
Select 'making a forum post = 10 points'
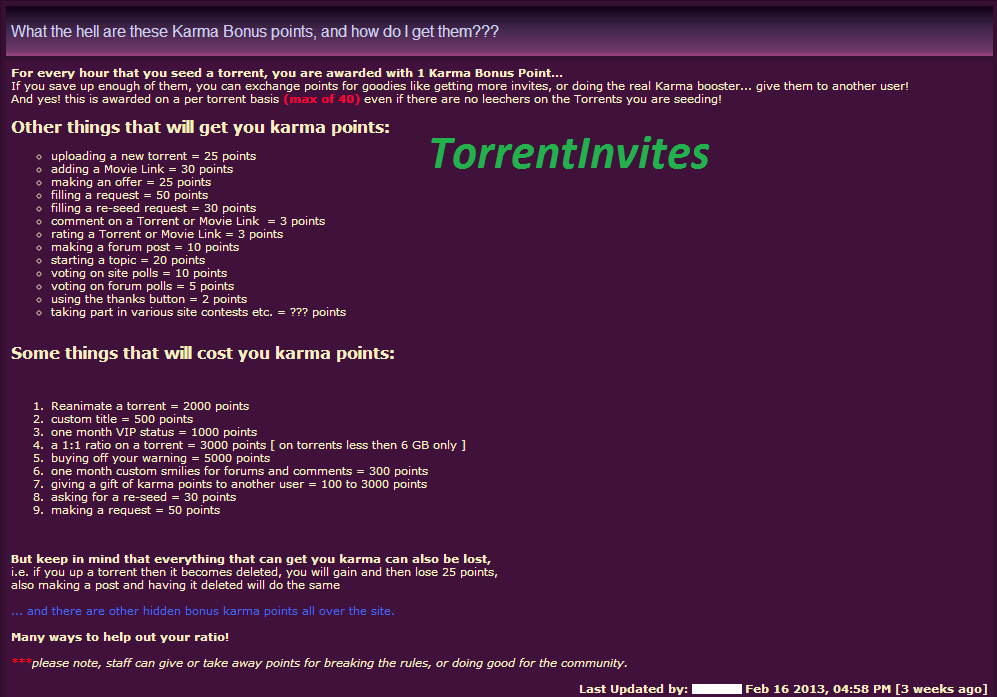coord(145,247)
